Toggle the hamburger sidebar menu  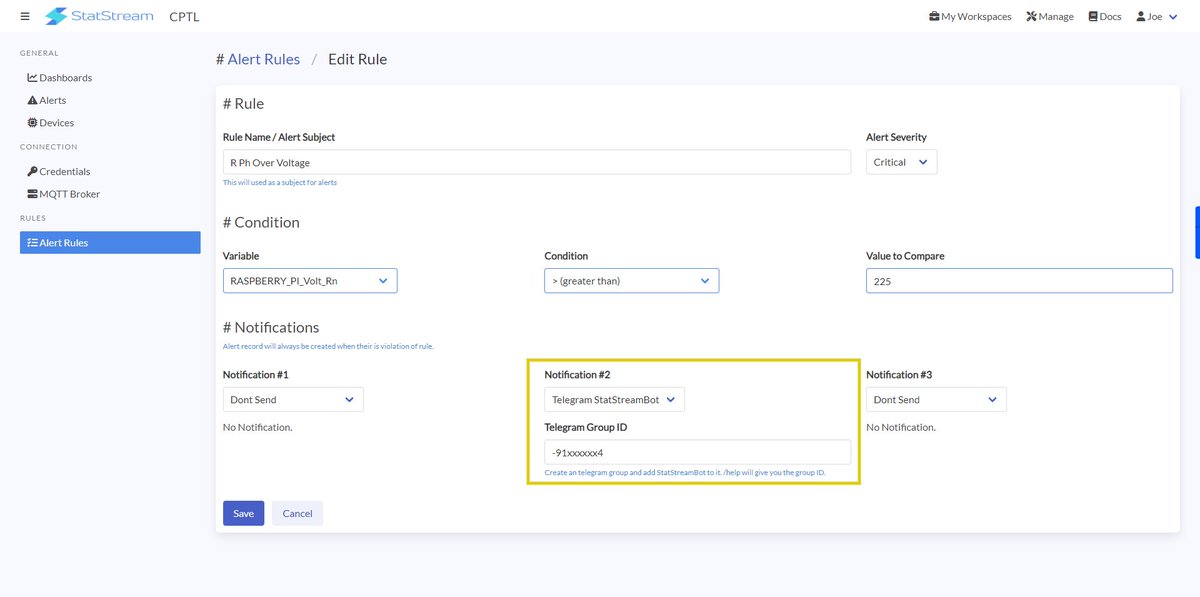coord(25,16)
